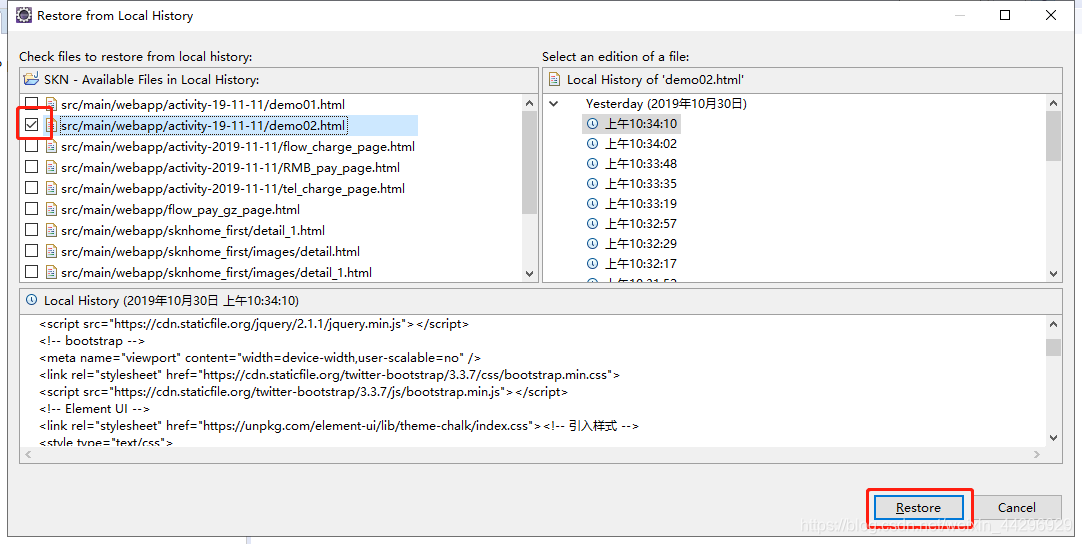Image resolution: width=1082 pixels, height=544 pixels.
Task: Click preview pane horizontal scroll left arrow
Action: pos(28,454)
